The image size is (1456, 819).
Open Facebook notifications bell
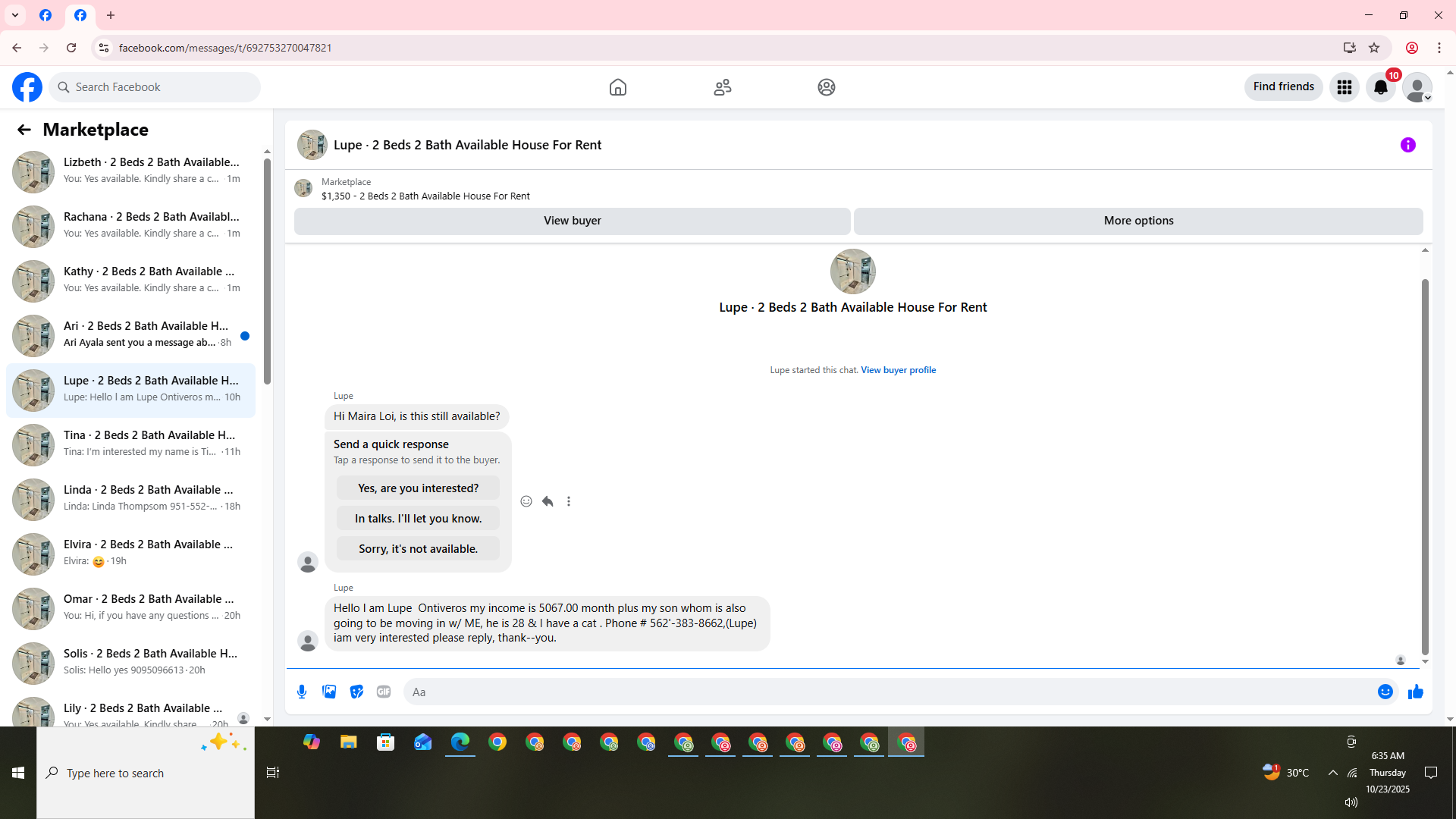click(1380, 87)
